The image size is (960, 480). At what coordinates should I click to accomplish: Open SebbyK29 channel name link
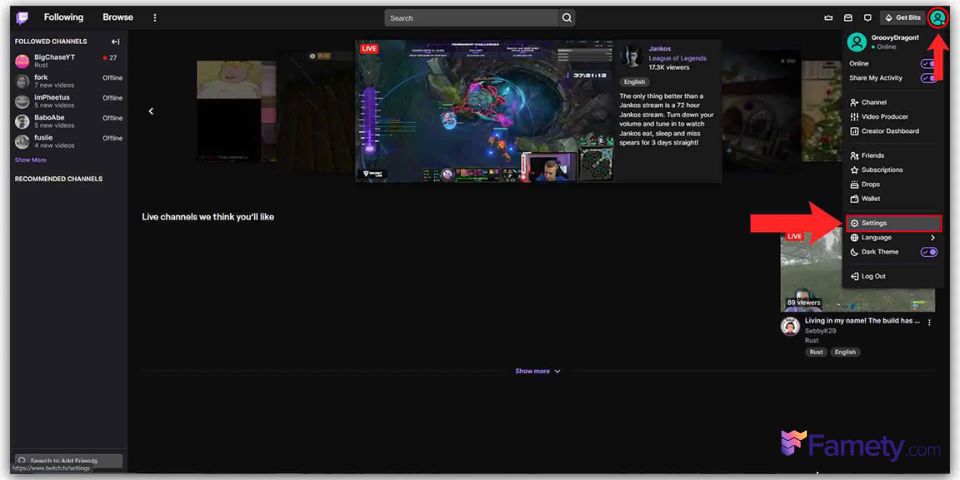(820, 331)
